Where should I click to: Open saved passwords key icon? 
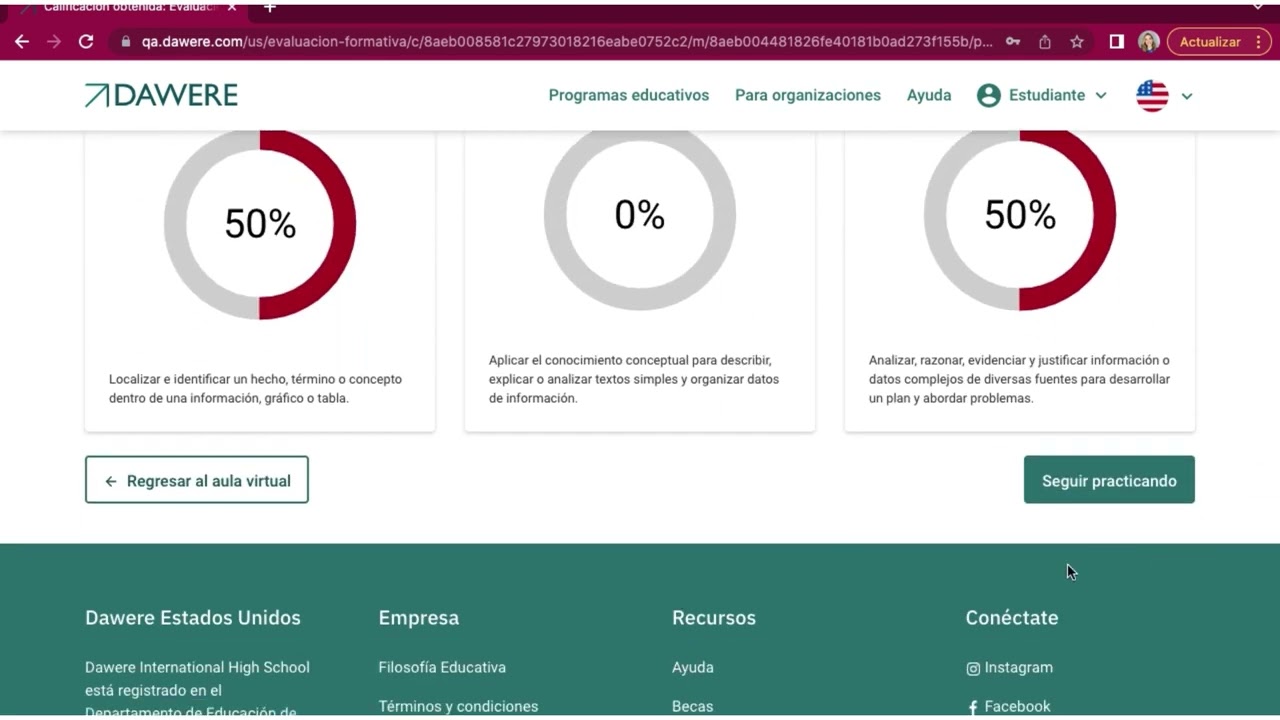(1013, 42)
